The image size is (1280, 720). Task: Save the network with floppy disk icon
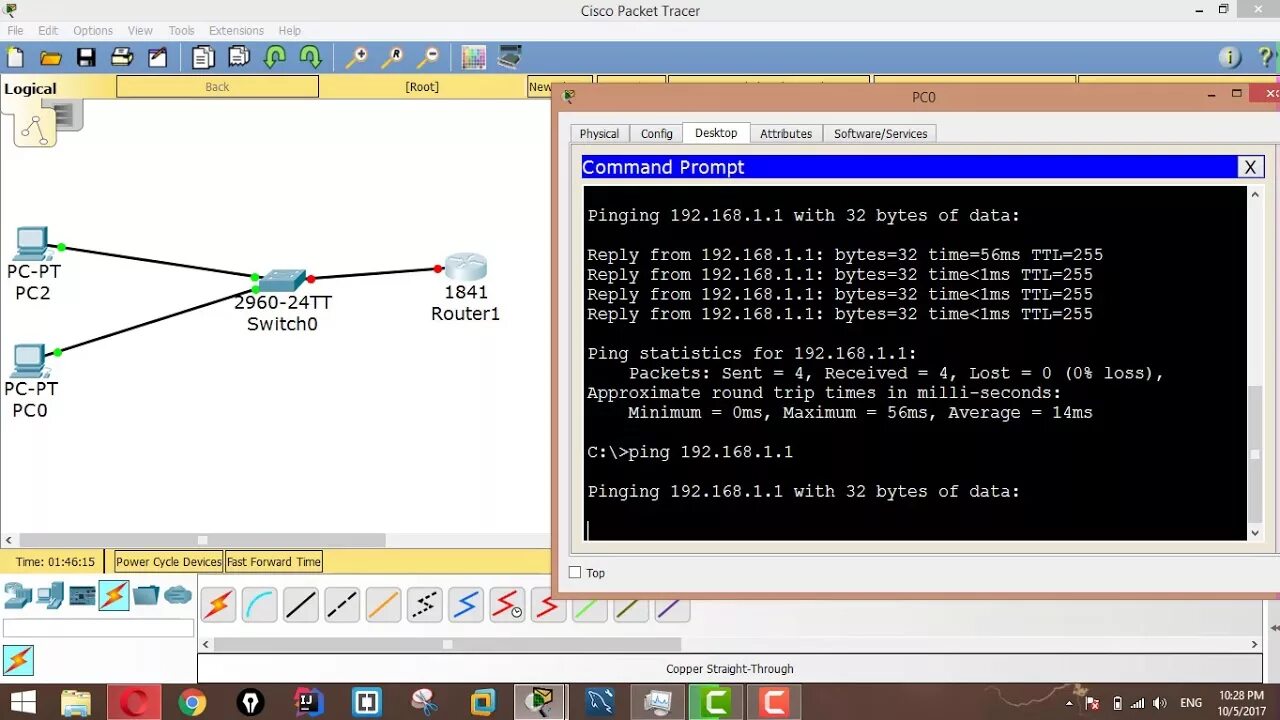pos(86,57)
